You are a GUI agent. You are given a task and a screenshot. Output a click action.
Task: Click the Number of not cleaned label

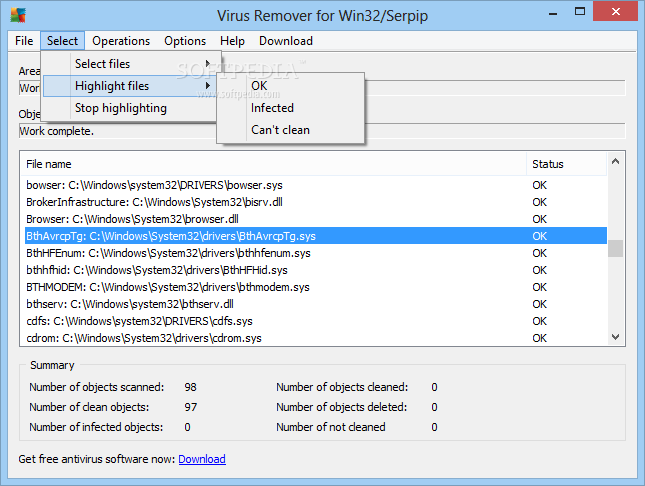tap(331, 427)
